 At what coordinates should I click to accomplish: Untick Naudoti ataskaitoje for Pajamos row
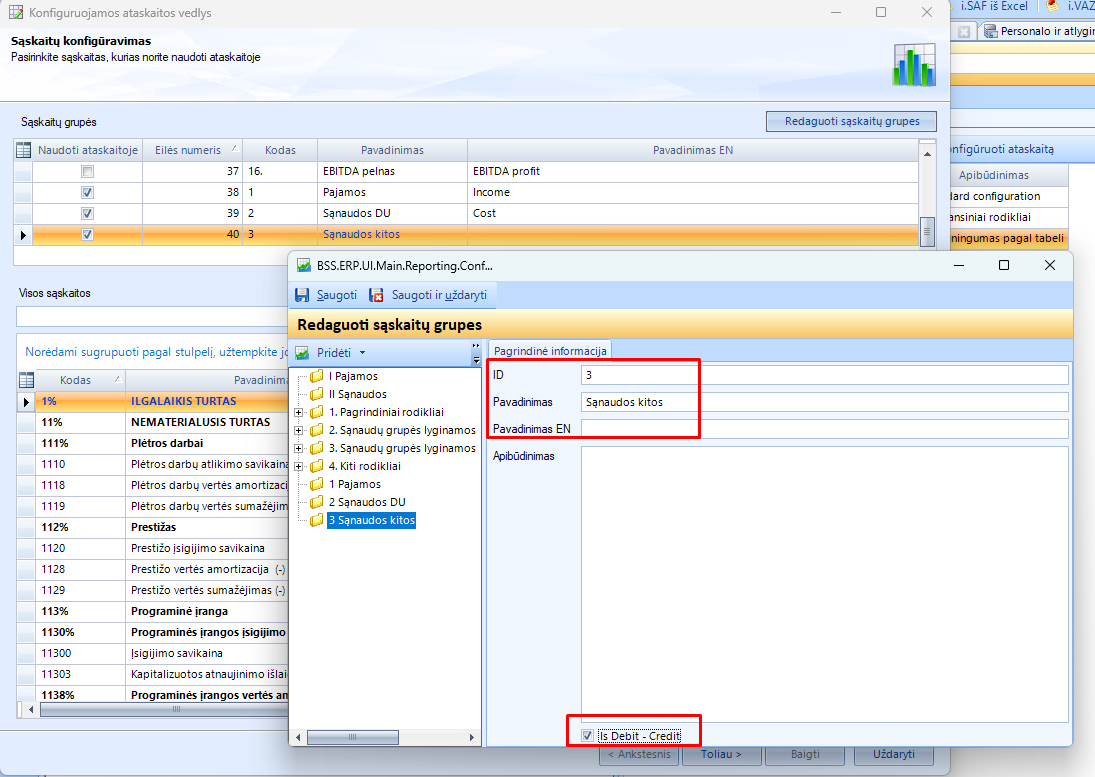click(x=88, y=192)
